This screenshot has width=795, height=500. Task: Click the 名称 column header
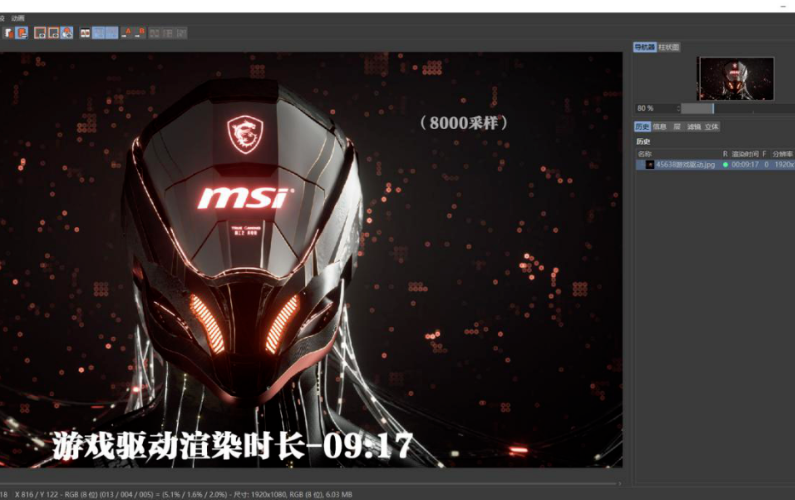click(645, 154)
